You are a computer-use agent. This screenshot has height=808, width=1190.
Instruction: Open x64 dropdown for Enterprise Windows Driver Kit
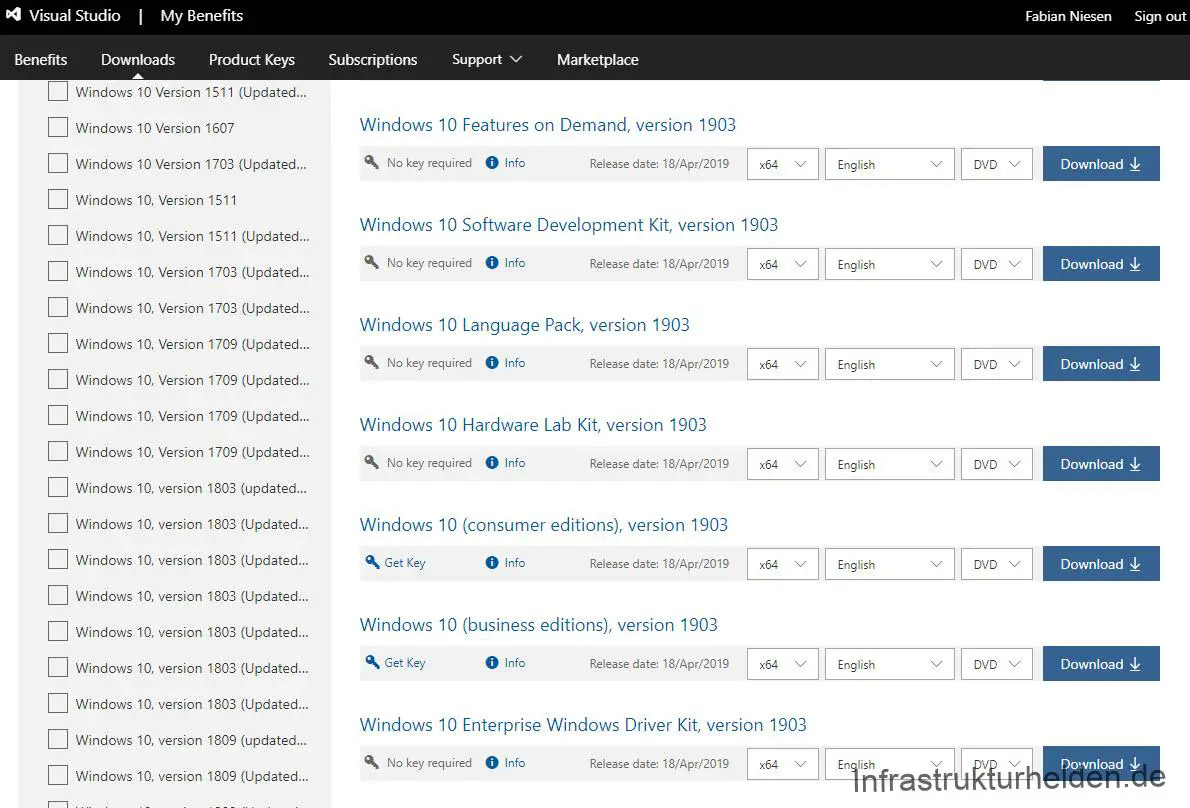pos(782,764)
